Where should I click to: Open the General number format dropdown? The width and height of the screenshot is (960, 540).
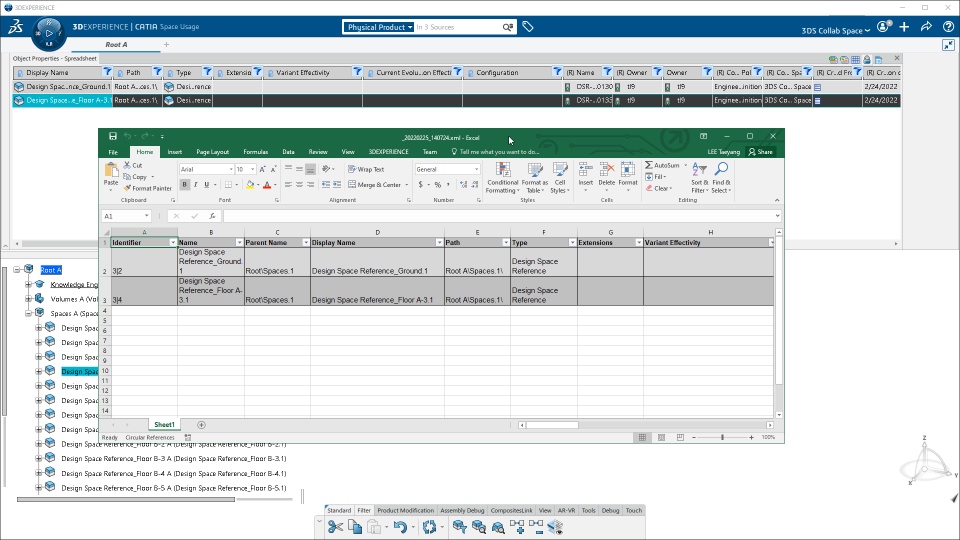point(476,170)
